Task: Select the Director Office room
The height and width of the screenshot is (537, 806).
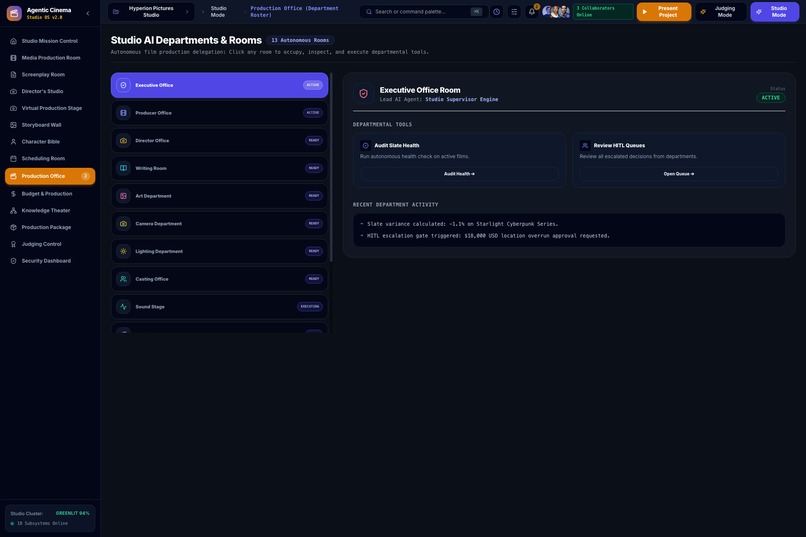Action: click(219, 141)
